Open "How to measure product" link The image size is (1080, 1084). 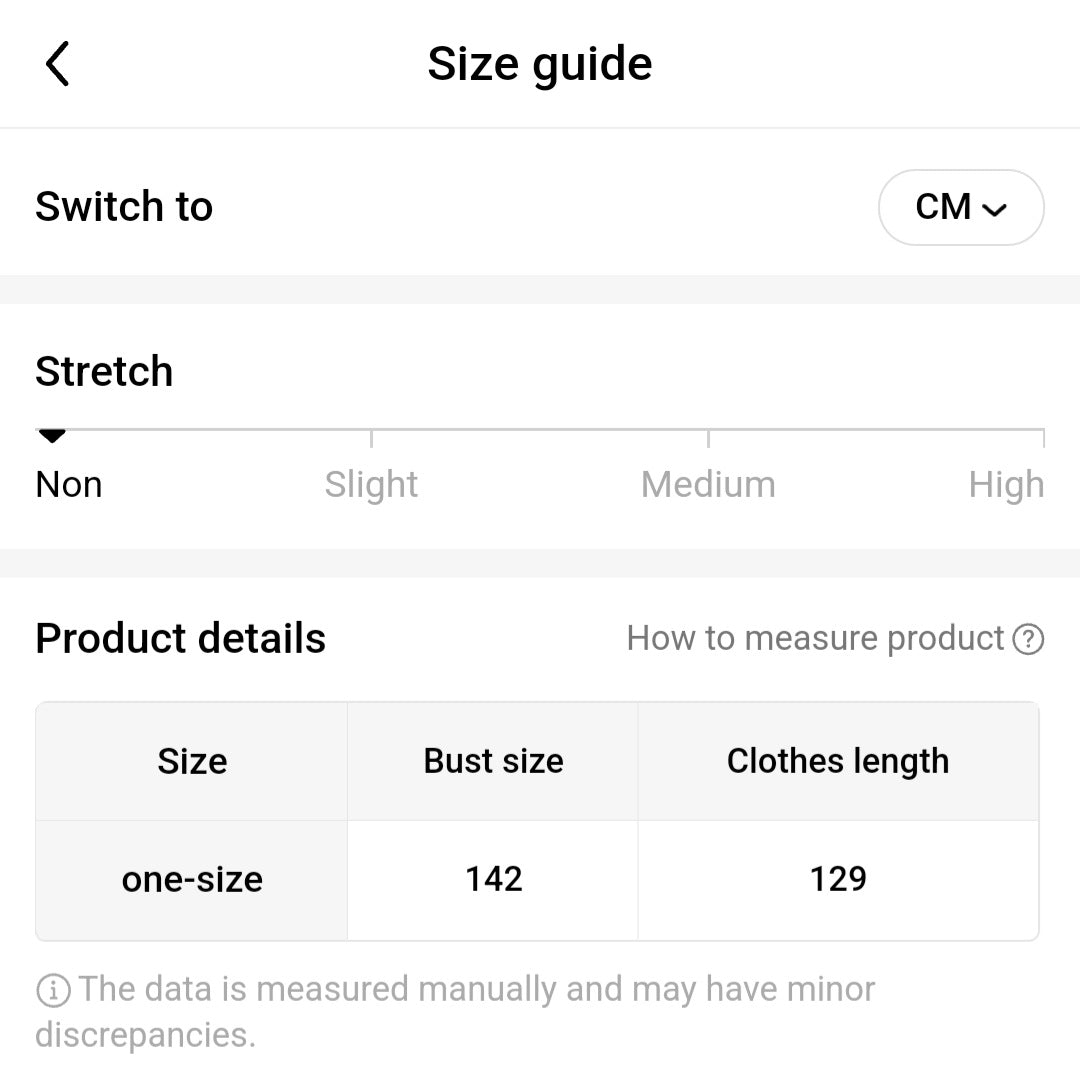click(815, 639)
